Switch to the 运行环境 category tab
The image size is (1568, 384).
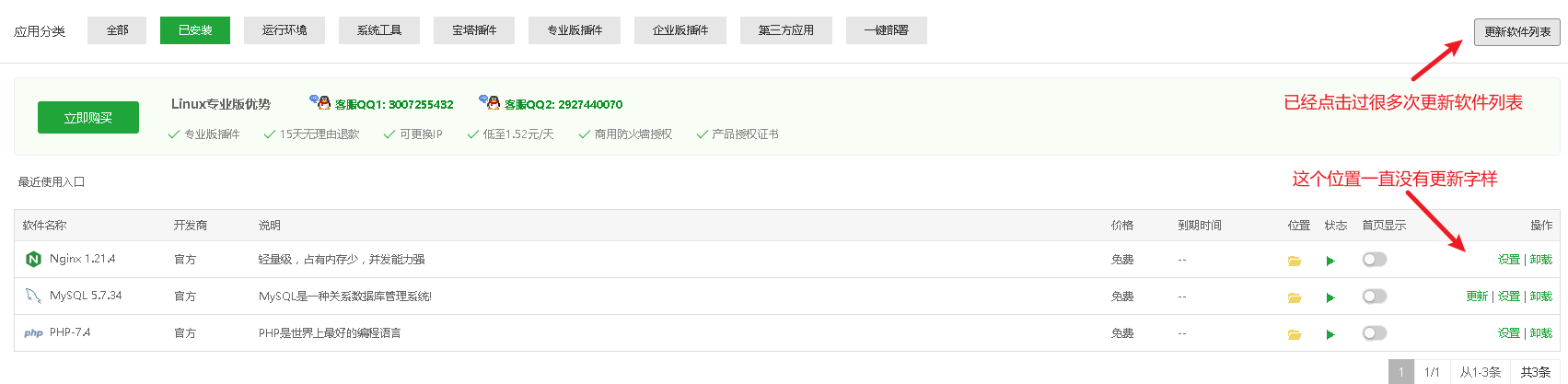click(285, 30)
